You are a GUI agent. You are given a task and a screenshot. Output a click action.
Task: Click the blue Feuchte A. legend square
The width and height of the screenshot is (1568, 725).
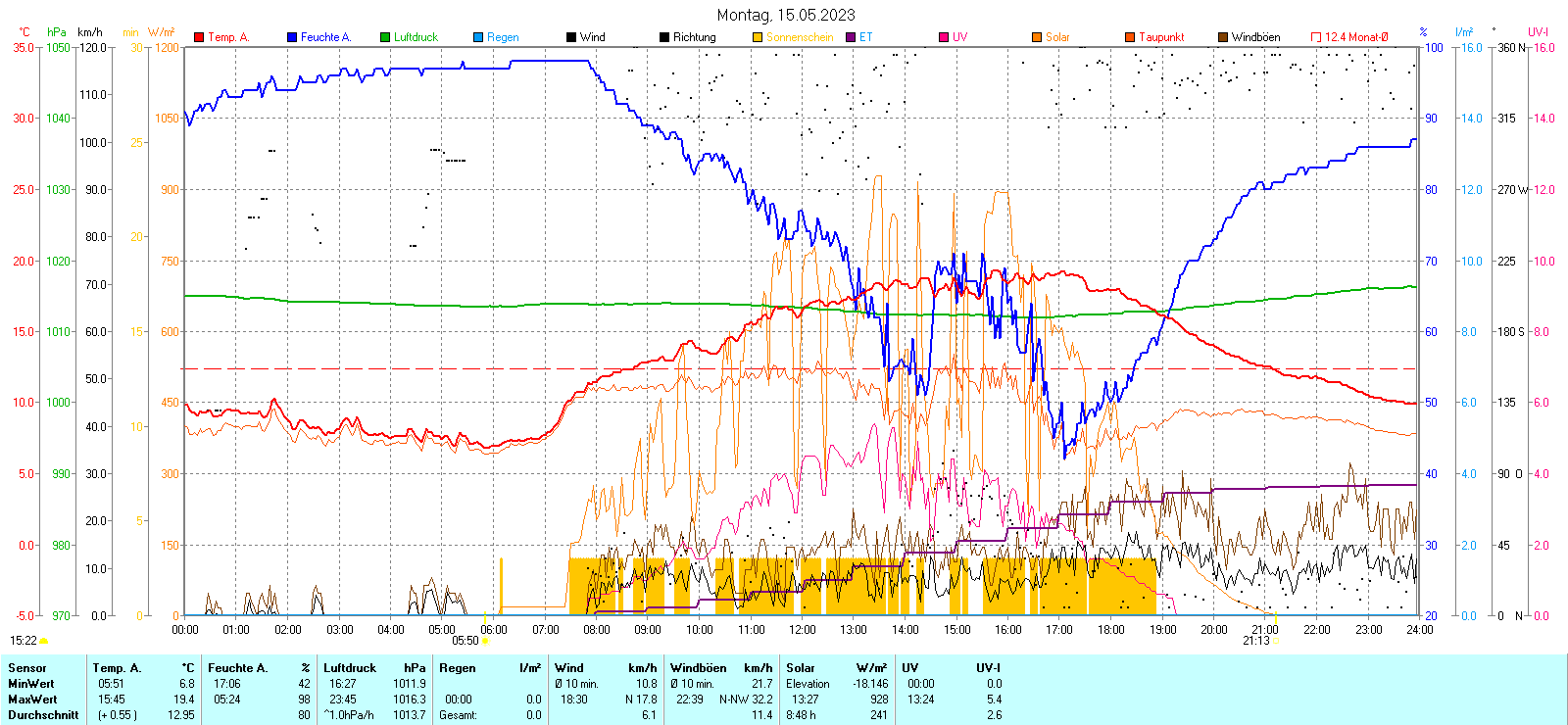click(292, 37)
